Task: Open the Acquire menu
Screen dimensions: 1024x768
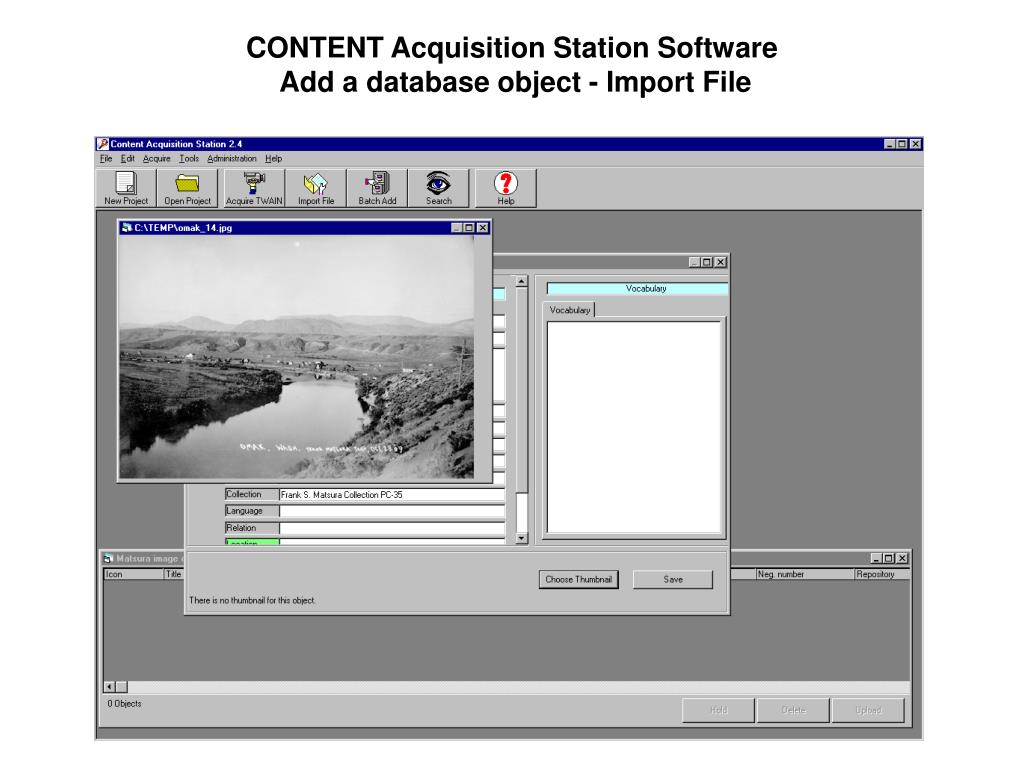Action: coord(156,159)
